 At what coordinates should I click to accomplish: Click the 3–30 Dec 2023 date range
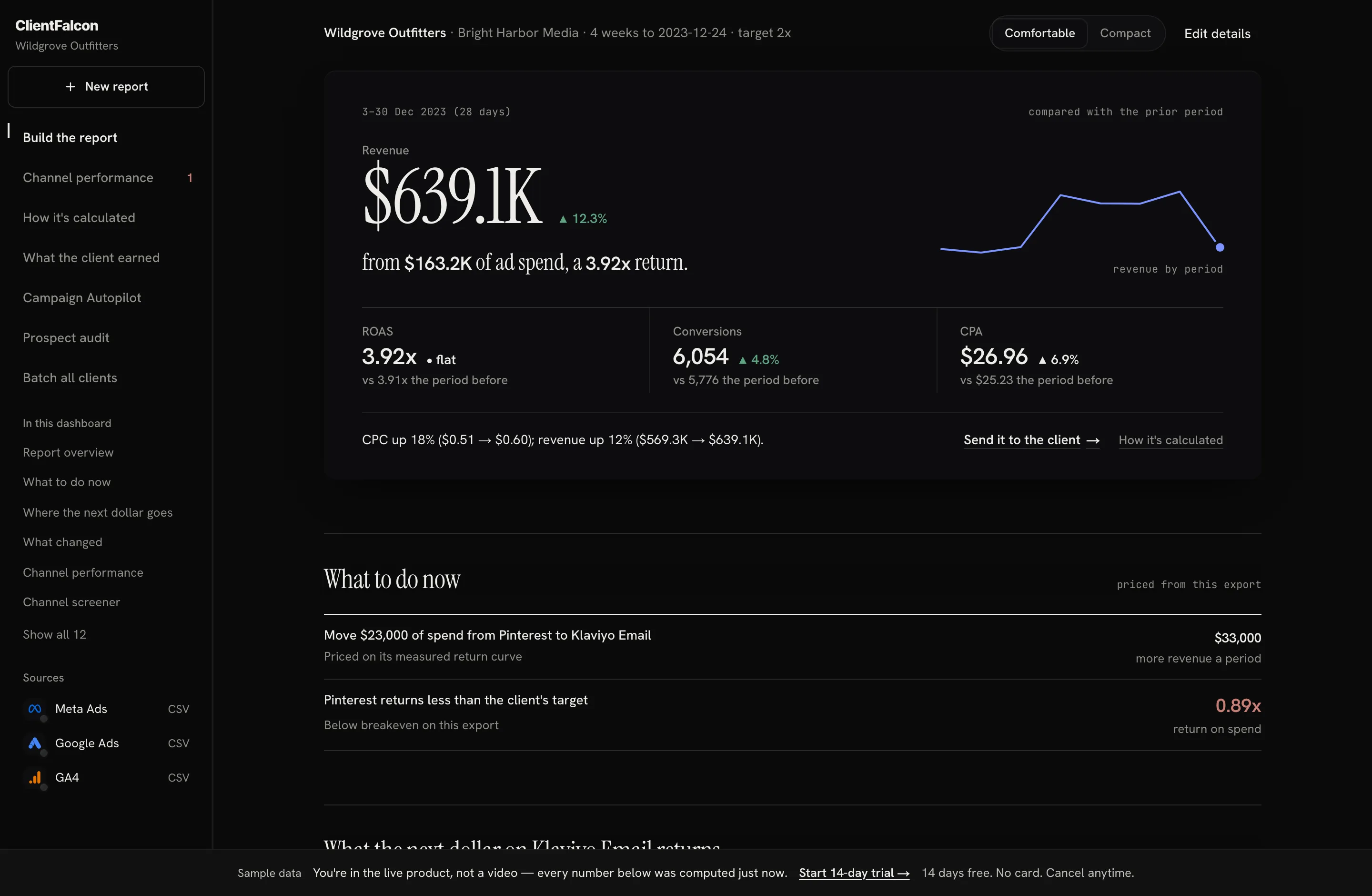436,112
